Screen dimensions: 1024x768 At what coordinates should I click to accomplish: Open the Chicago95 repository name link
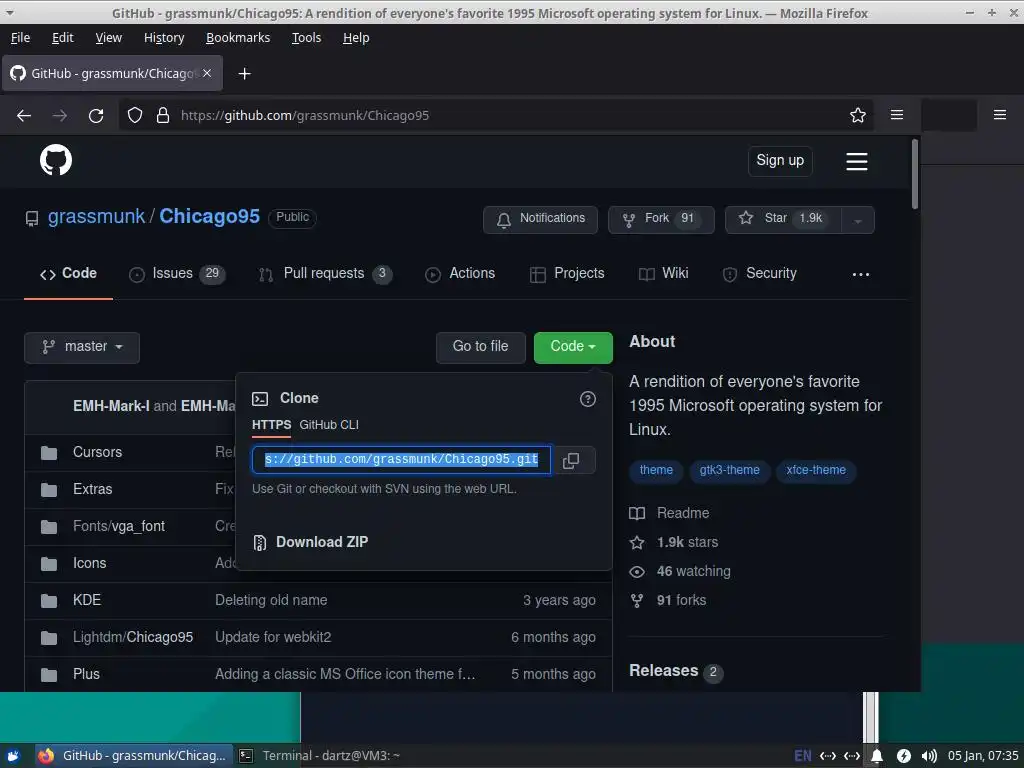point(210,217)
